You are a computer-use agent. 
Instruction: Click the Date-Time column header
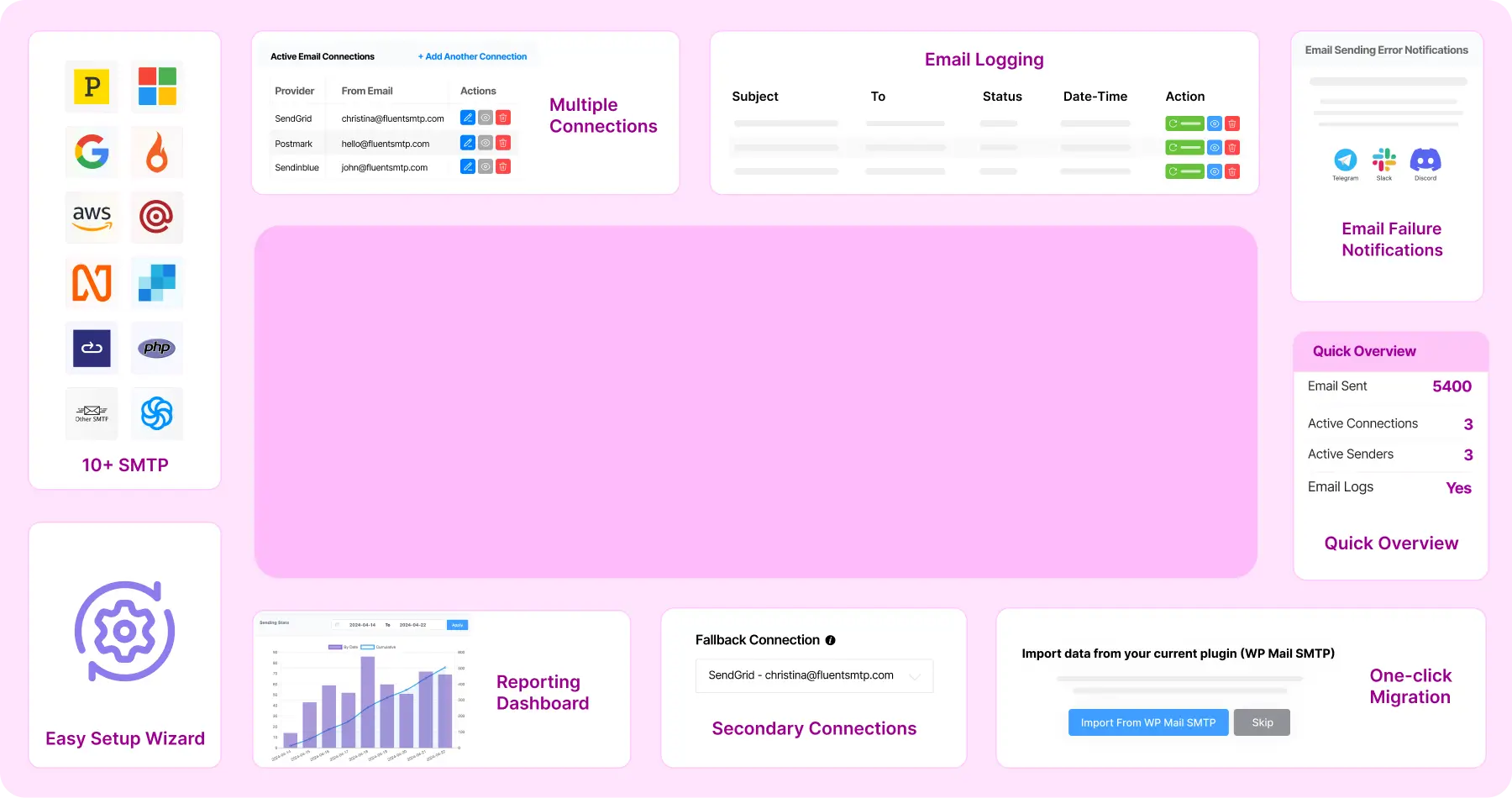1095,97
